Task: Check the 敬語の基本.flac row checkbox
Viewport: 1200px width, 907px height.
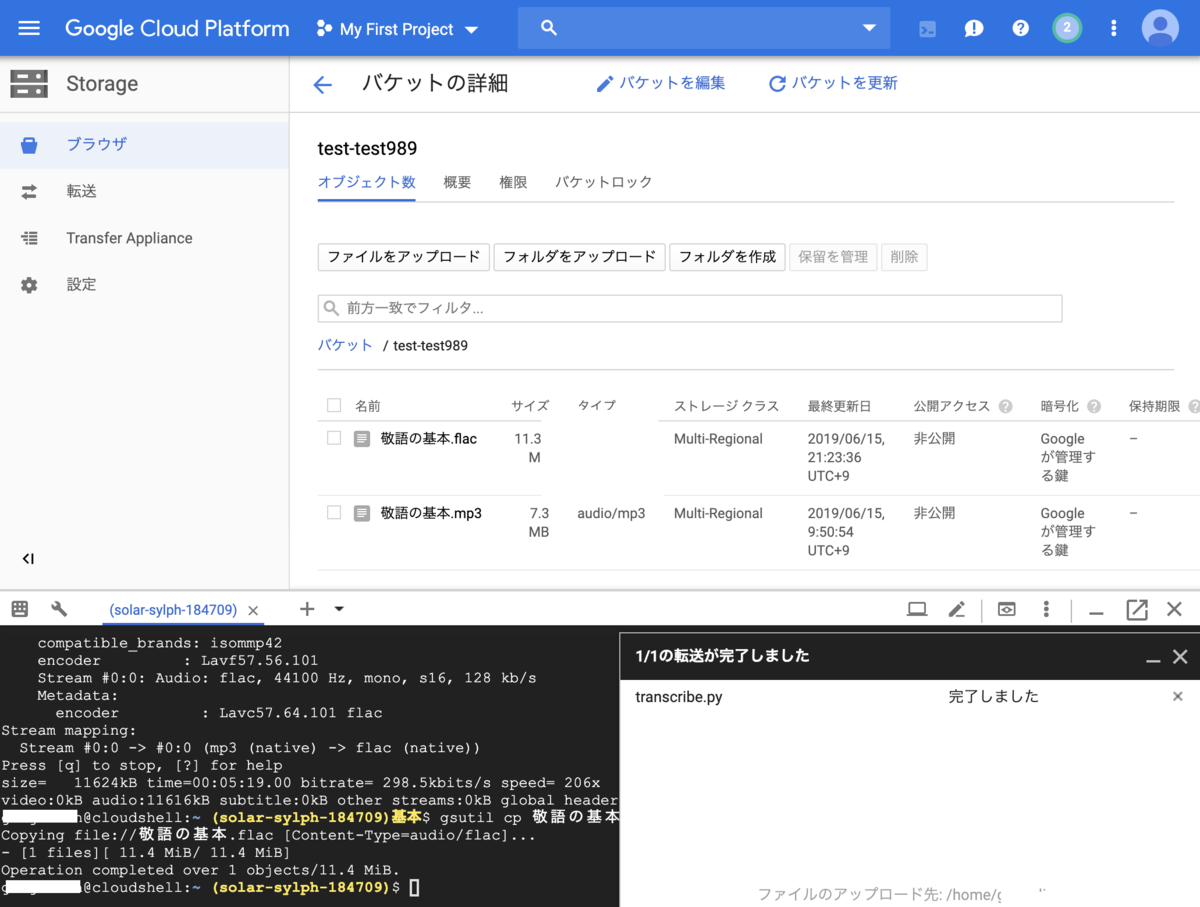Action: (x=334, y=438)
